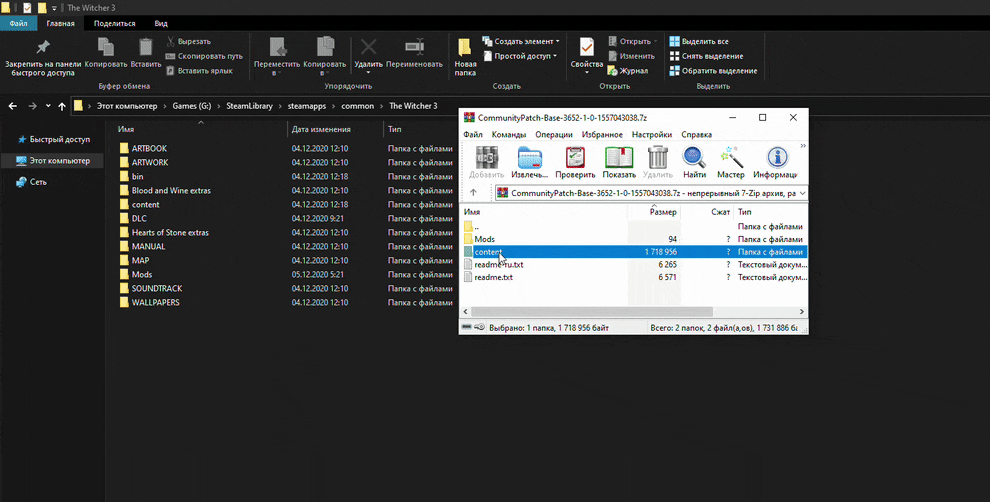Image resolution: width=990 pixels, height=502 pixels.
Task: Click Invert selection (Обратить выделение)
Action: (x=713, y=71)
